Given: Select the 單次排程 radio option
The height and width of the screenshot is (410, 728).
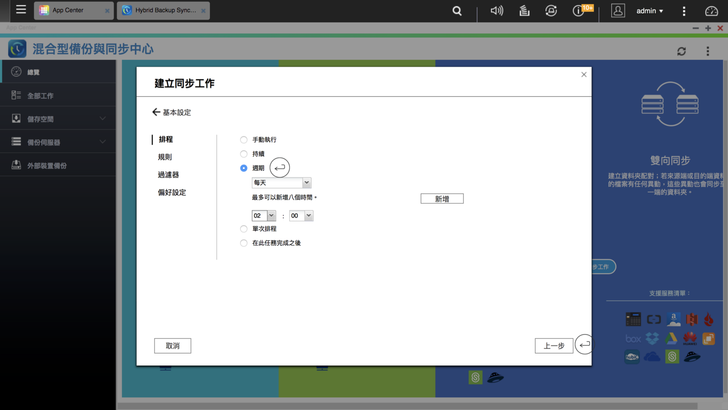Looking at the screenshot, I should (243, 228).
